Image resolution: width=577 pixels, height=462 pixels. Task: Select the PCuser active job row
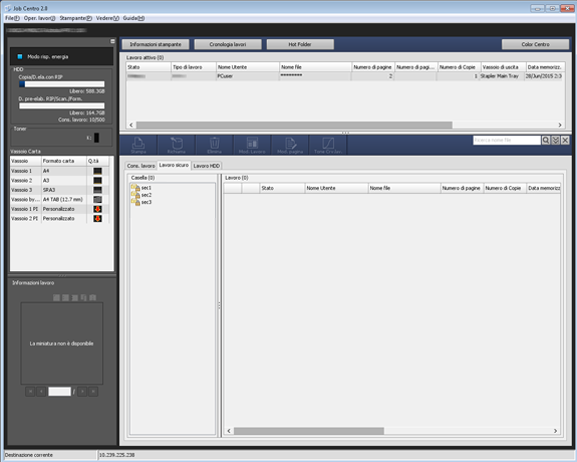(x=345, y=76)
